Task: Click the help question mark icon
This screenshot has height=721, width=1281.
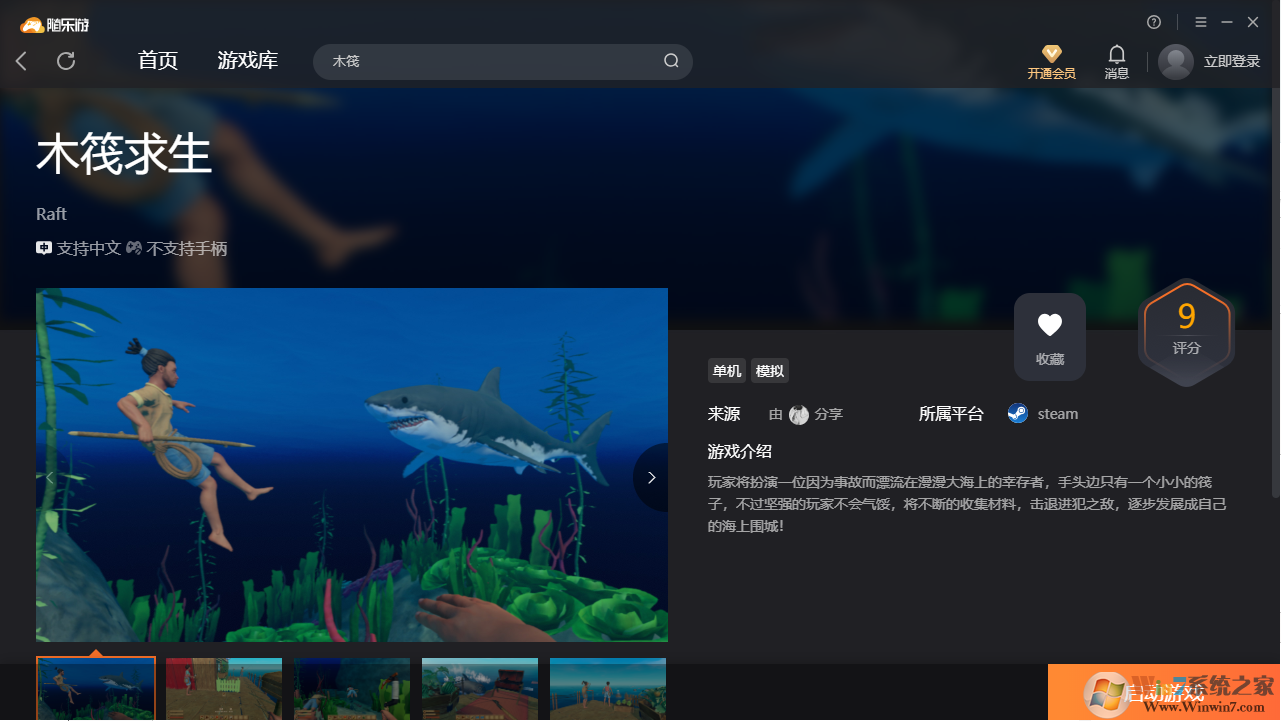Action: pos(1153,21)
